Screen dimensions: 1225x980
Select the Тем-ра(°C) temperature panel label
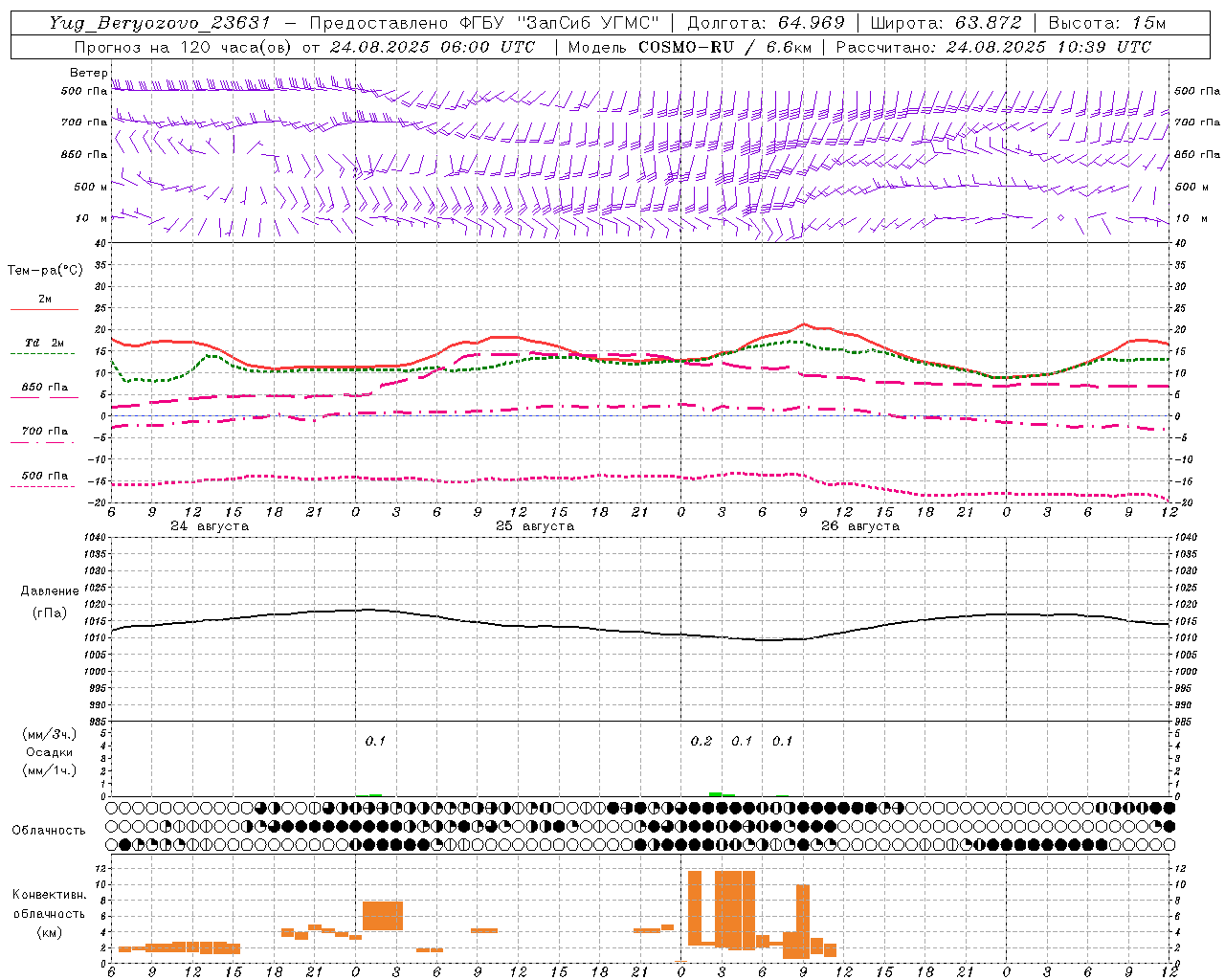[45, 271]
